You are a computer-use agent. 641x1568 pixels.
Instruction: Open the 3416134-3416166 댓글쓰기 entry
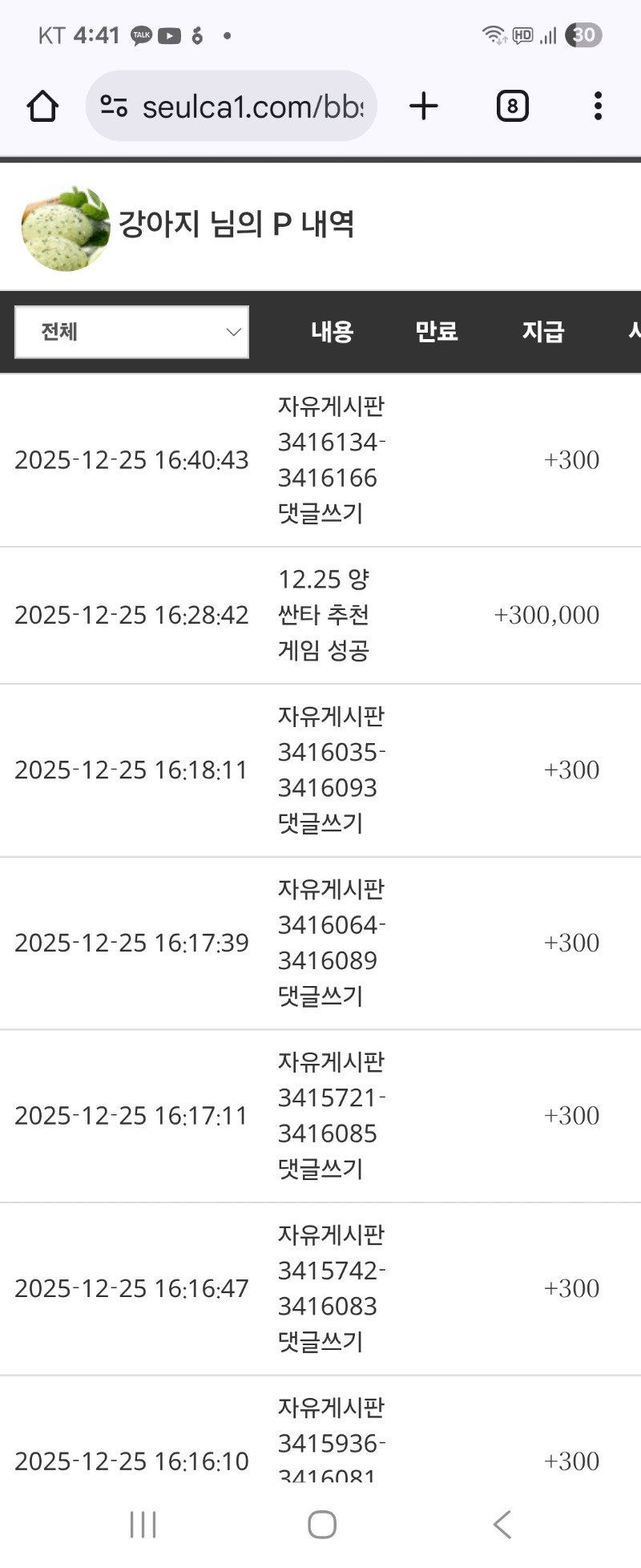tap(331, 460)
